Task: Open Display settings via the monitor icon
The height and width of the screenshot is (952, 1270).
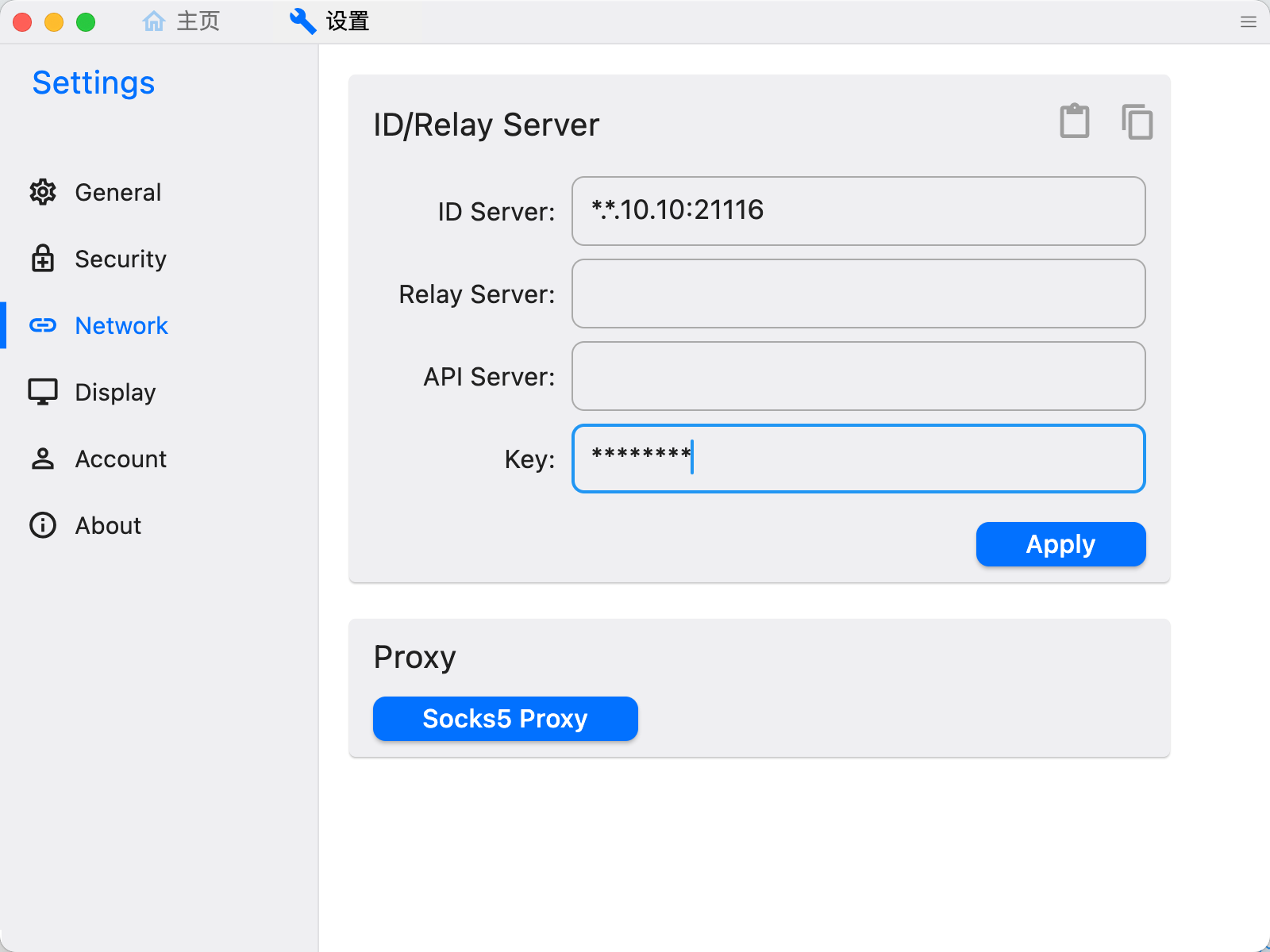Action: click(x=43, y=391)
